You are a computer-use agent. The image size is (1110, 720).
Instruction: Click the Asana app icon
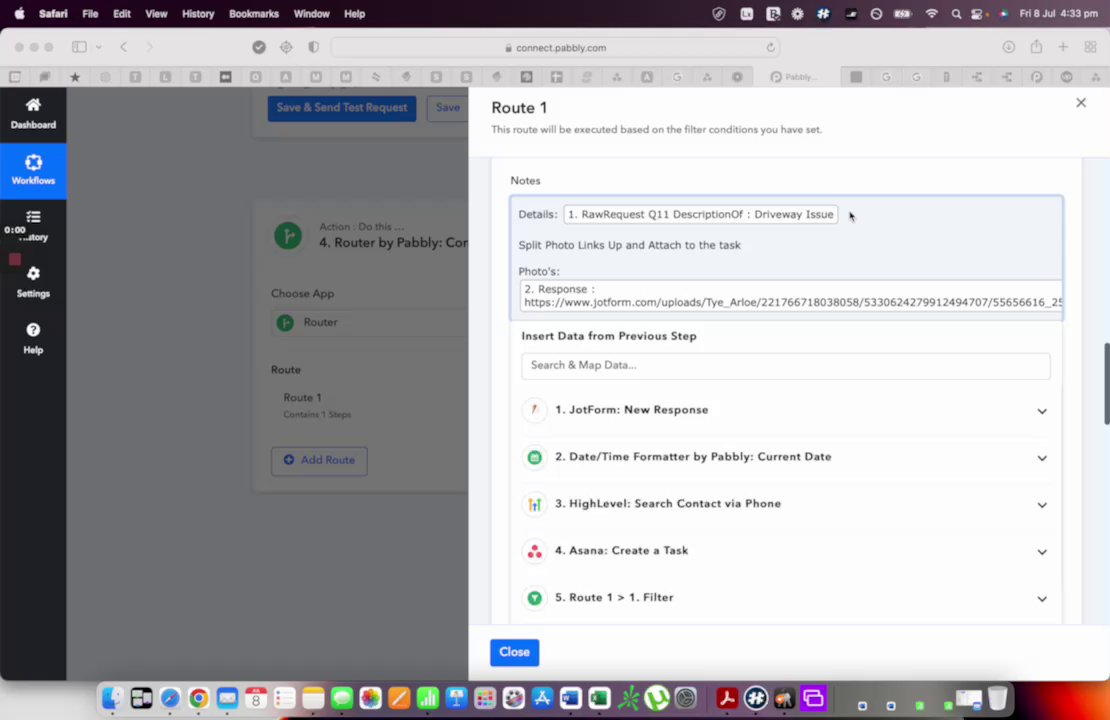[x=534, y=551]
